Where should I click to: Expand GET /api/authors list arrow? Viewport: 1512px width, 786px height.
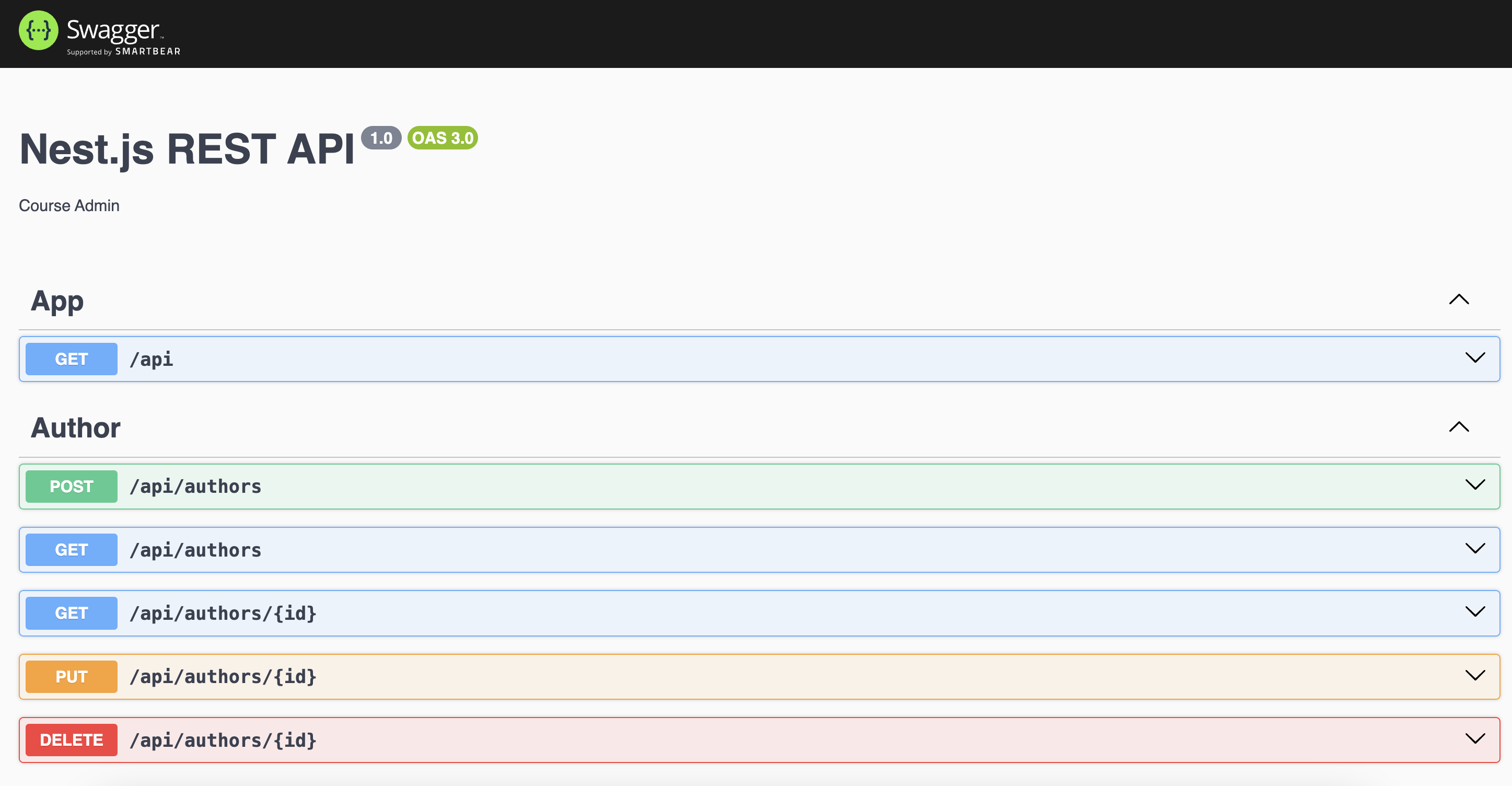point(1474,549)
